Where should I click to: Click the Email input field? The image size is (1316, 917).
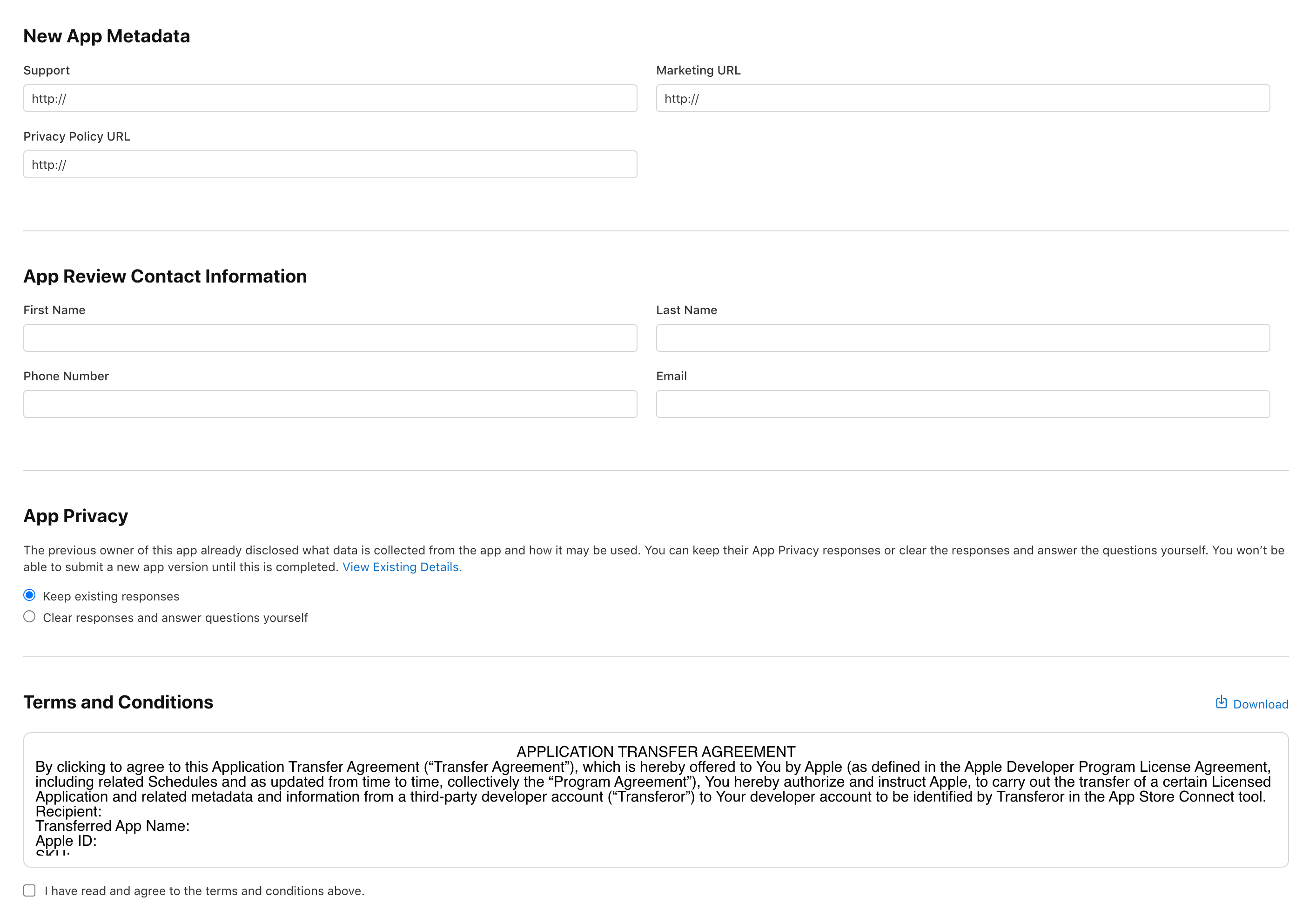click(x=962, y=405)
